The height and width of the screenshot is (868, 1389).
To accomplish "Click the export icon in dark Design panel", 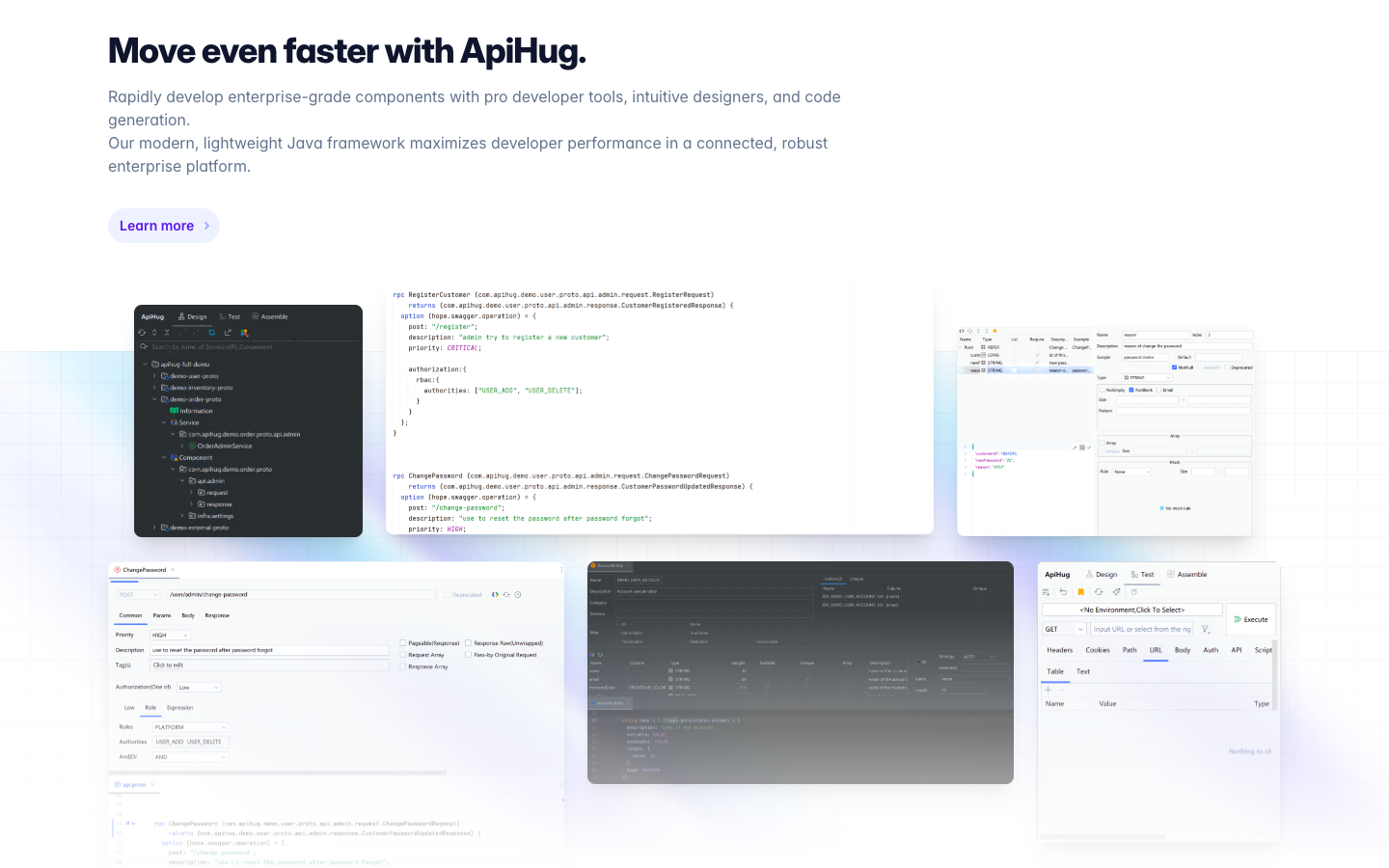I will click(x=228, y=333).
